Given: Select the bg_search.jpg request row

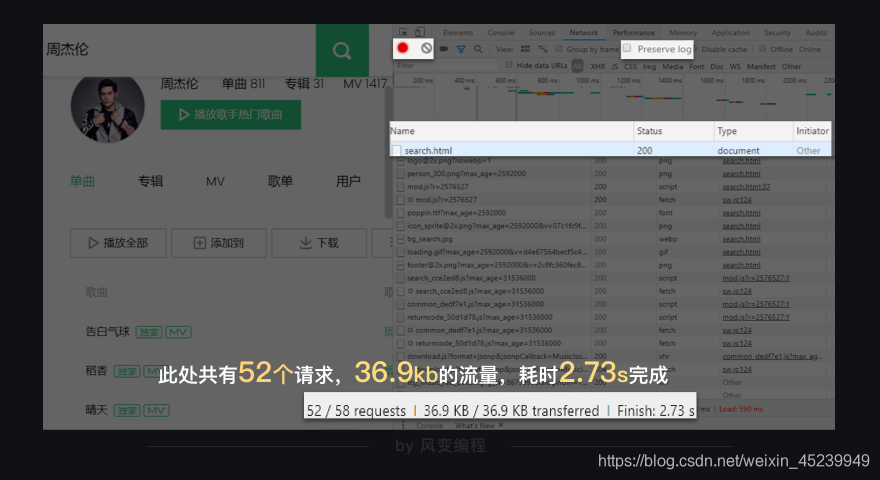Looking at the screenshot, I should 612,239.
